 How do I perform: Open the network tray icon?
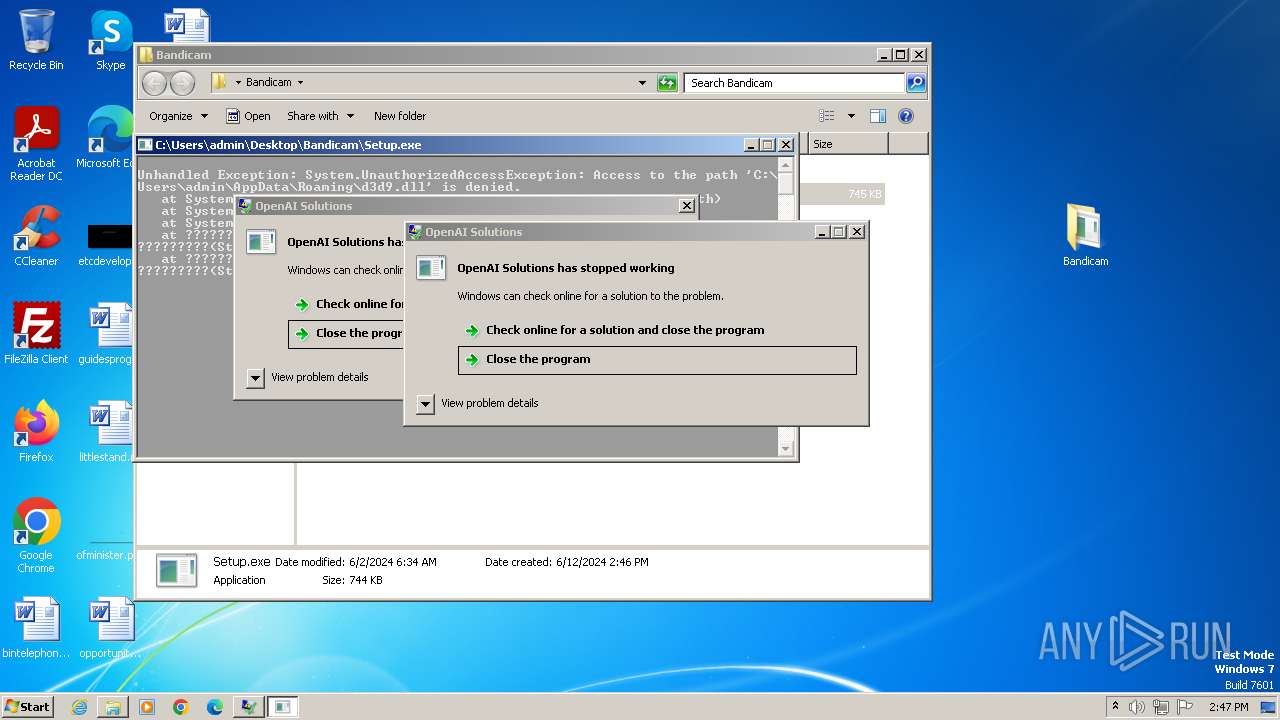point(1161,707)
